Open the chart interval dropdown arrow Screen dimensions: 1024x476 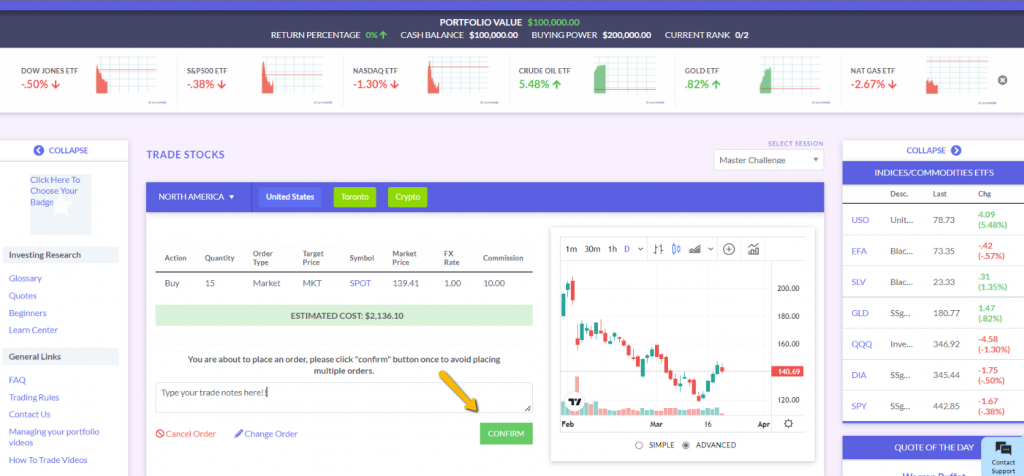pyautogui.click(x=640, y=249)
